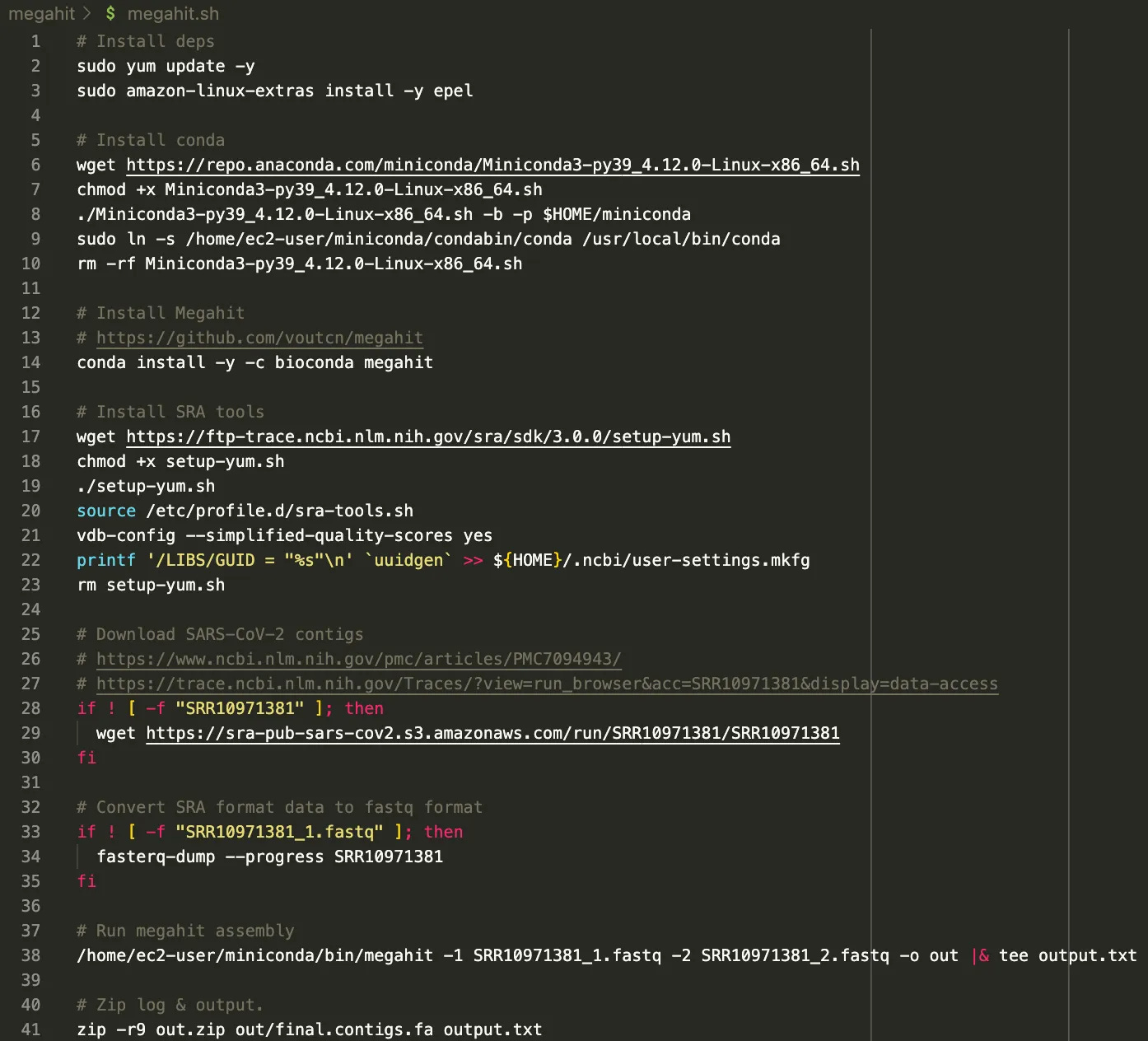Click the '# Install deps' comment
Viewport: 1148px width, 1041px height.
tap(146, 41)
